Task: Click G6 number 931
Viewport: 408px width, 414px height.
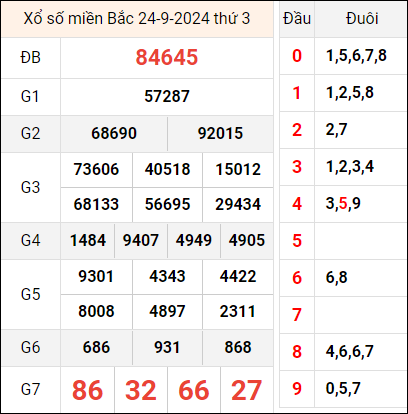Action: click(167, 347)
